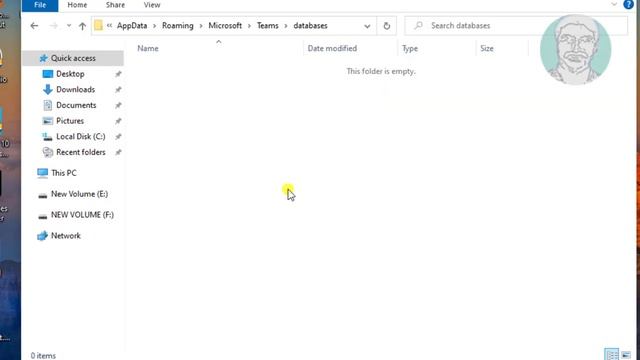640x360 pixels.
Task: Open Documents in Quick access
Action: tap(76, 105)
